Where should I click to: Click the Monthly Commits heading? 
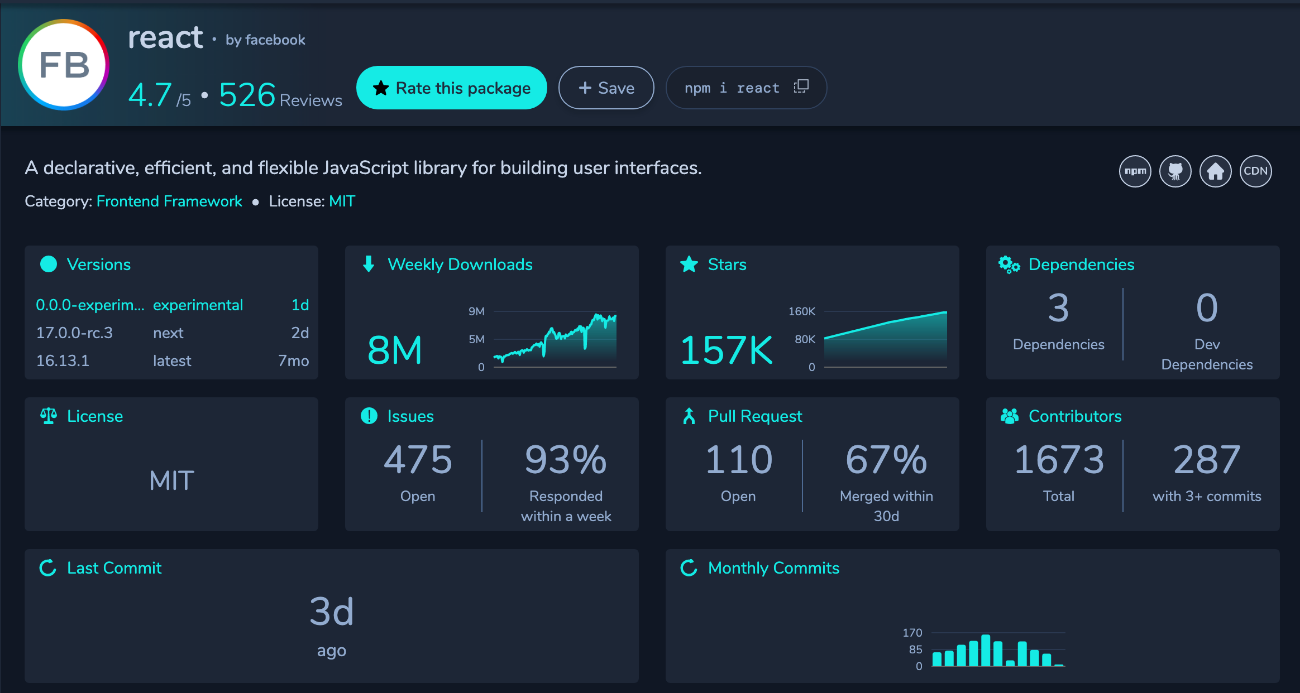click(x=774, y=568)
